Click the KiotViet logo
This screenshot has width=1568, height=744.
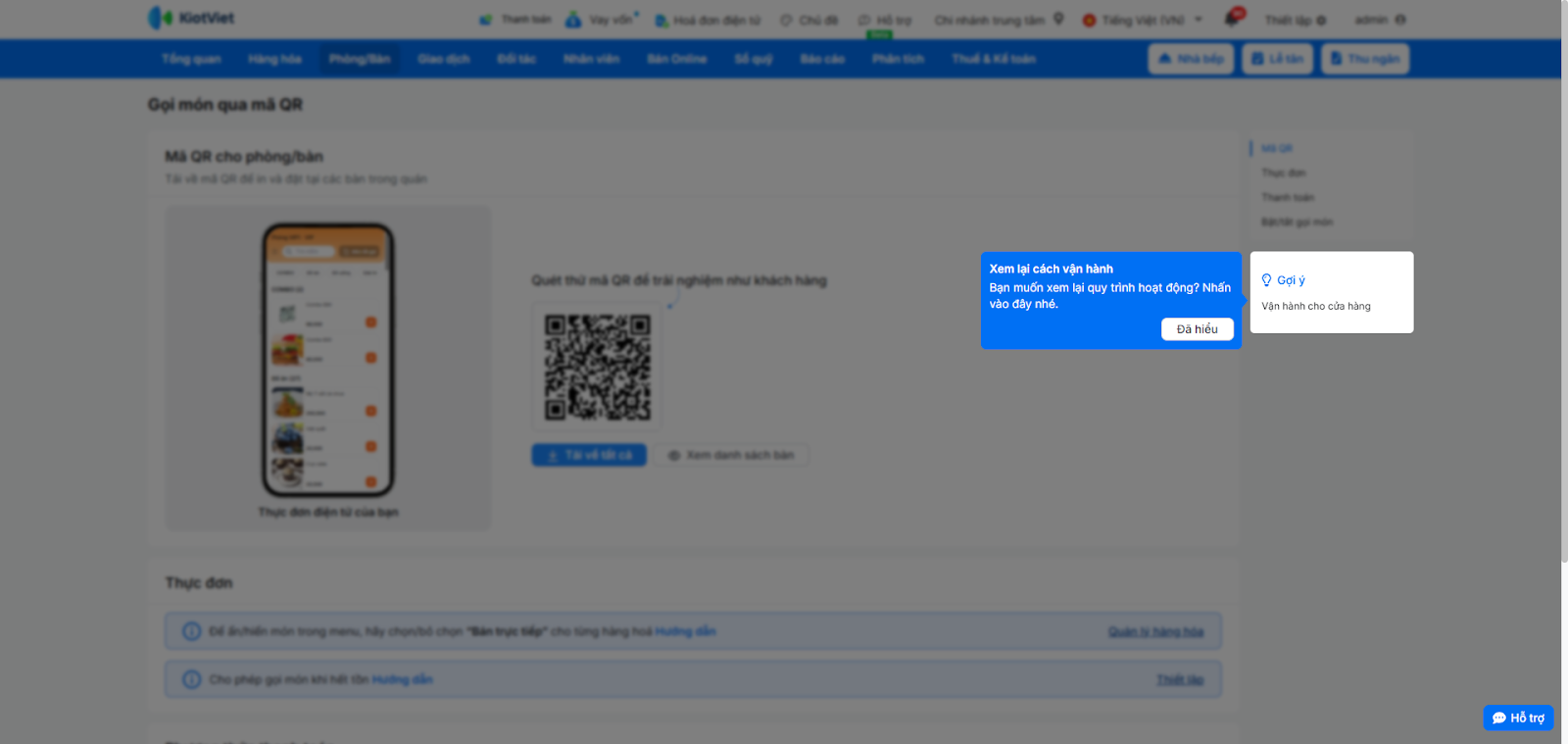pyautogui.click(x=191, y=18)
